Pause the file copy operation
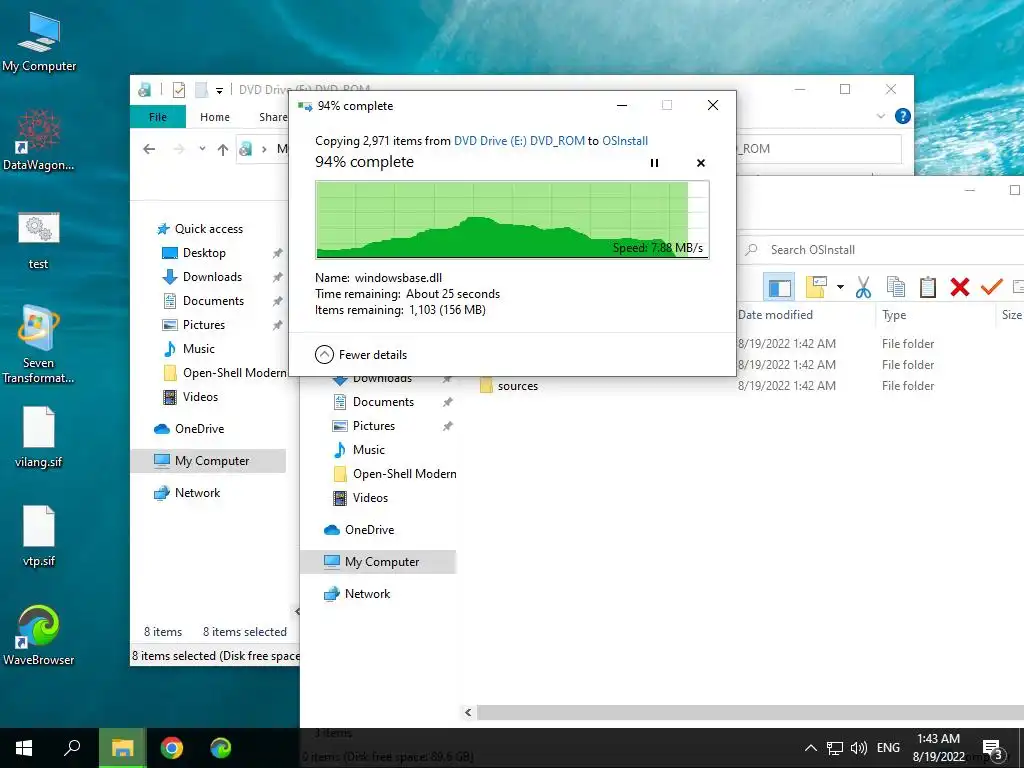1024x768 pixels. (x=654, y=163)
